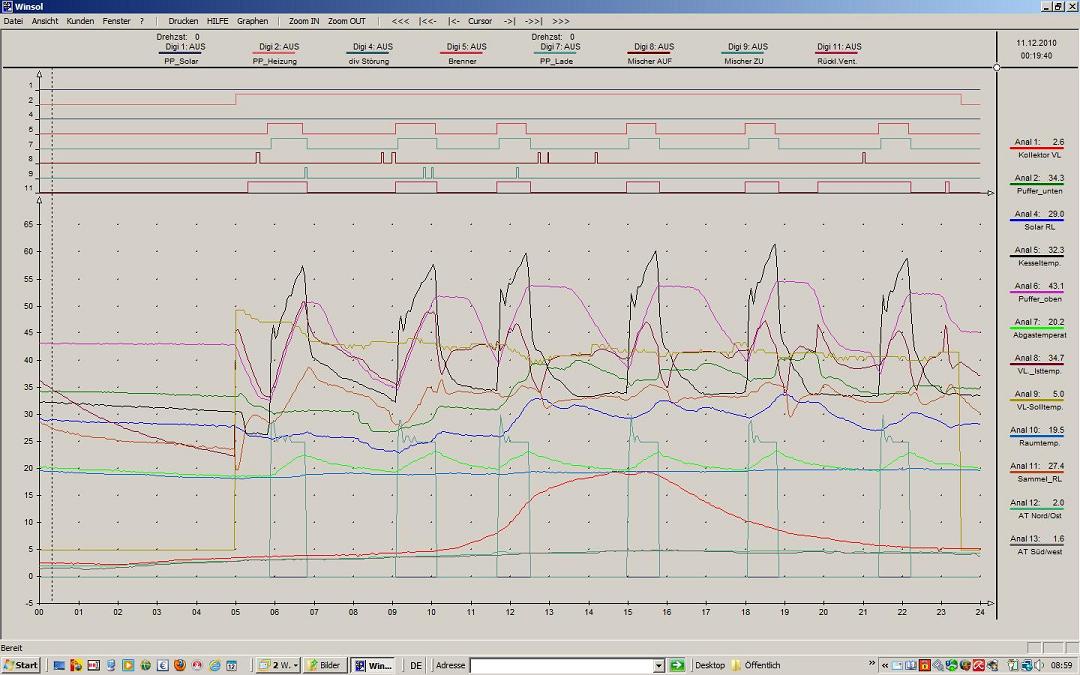
Task: Click the Anal 7 Abgastemperat legend
Action: coord(1038,328)
